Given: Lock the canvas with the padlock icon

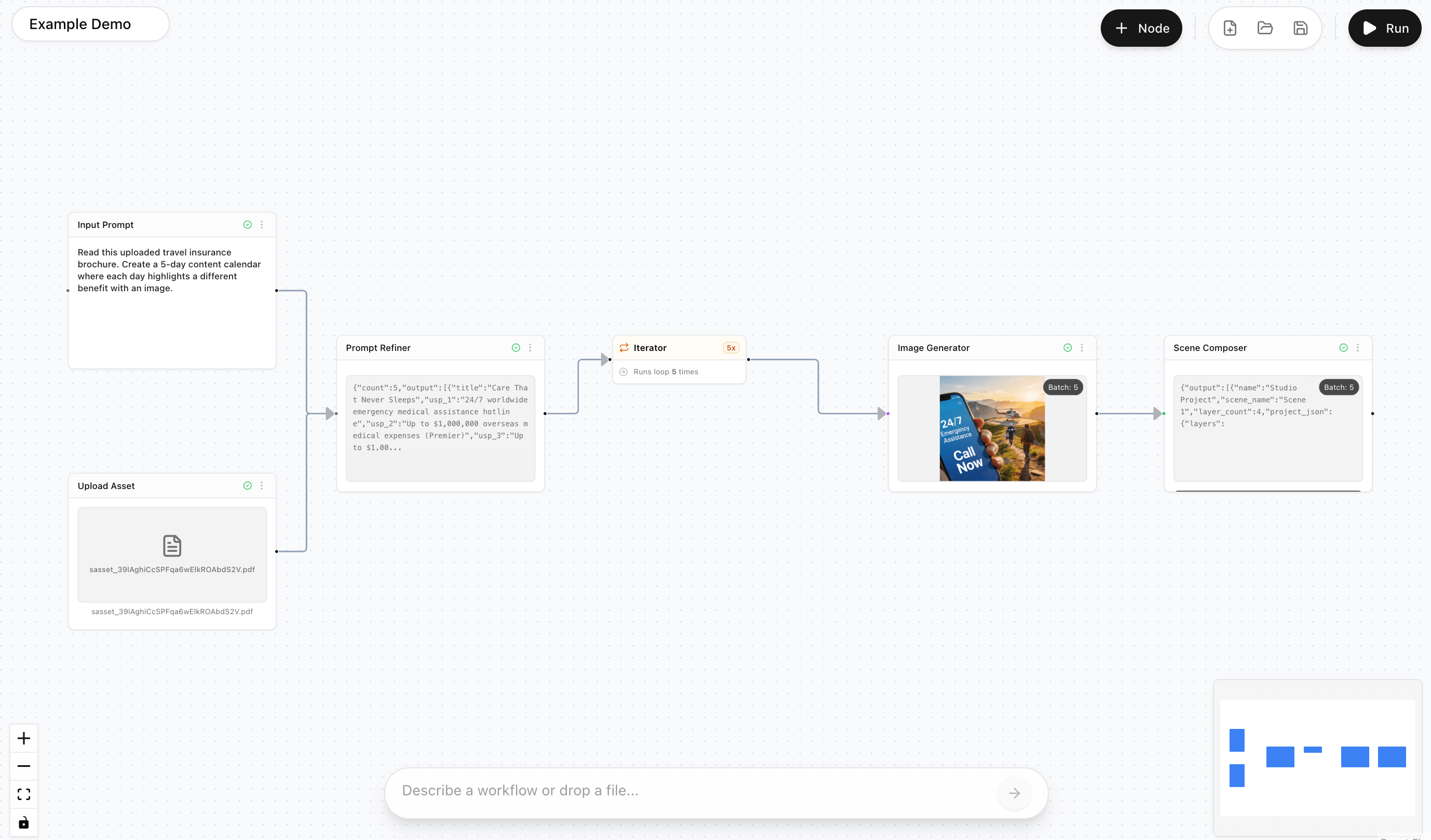Looking at the screenshot, I should click(x=23, y=822).
